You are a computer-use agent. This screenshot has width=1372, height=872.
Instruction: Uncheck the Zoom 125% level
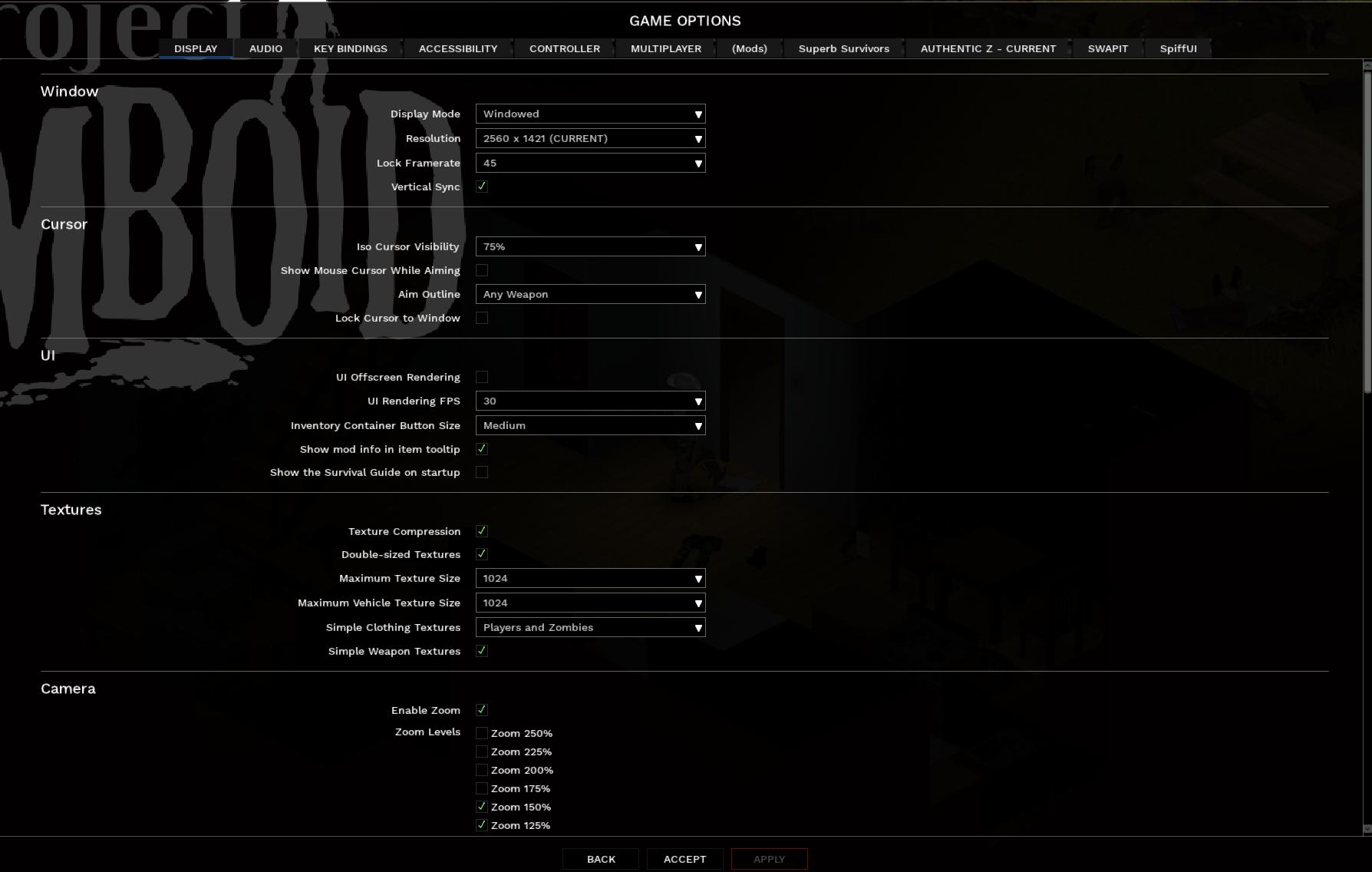[x=482, y=825]
